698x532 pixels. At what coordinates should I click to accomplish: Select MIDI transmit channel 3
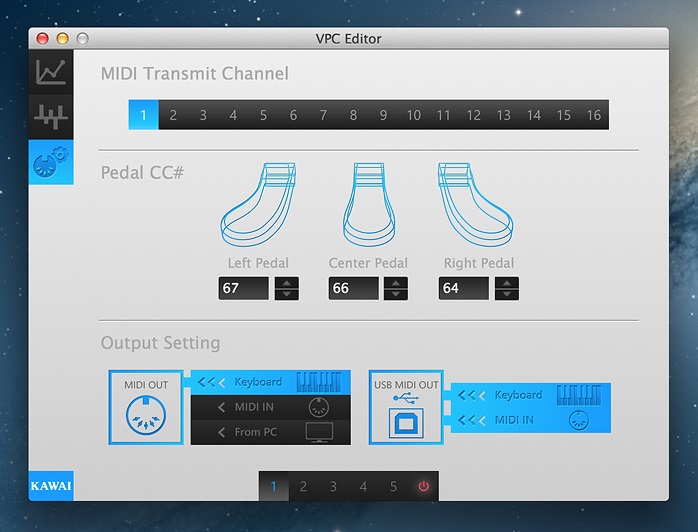203,115
